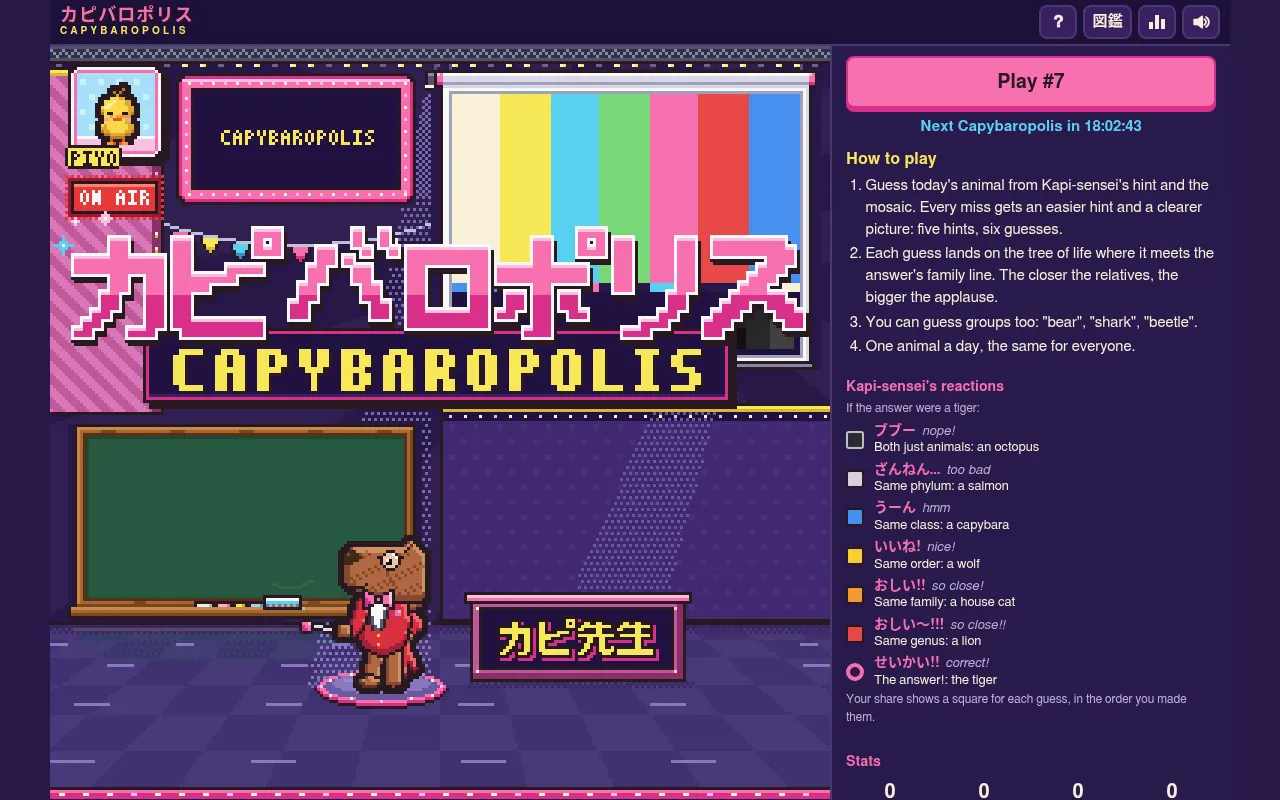The width and height of the screenshot is (1280, 800).
Task: Click the 'Next Capybaropolis in' countdown text
Action: click(x=1031, y=126)
